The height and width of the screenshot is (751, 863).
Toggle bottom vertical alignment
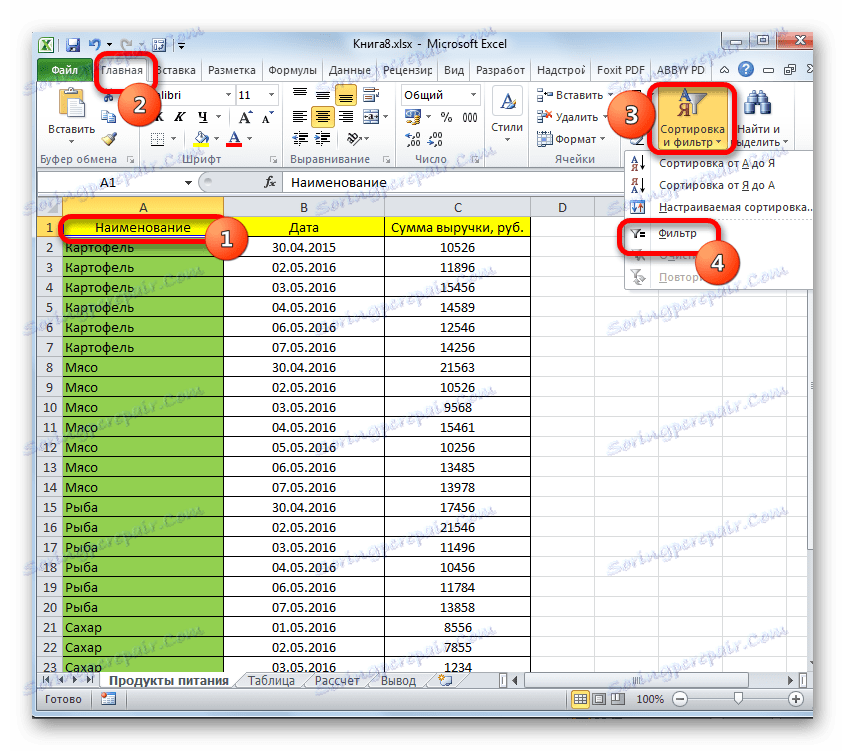(346, 95)
